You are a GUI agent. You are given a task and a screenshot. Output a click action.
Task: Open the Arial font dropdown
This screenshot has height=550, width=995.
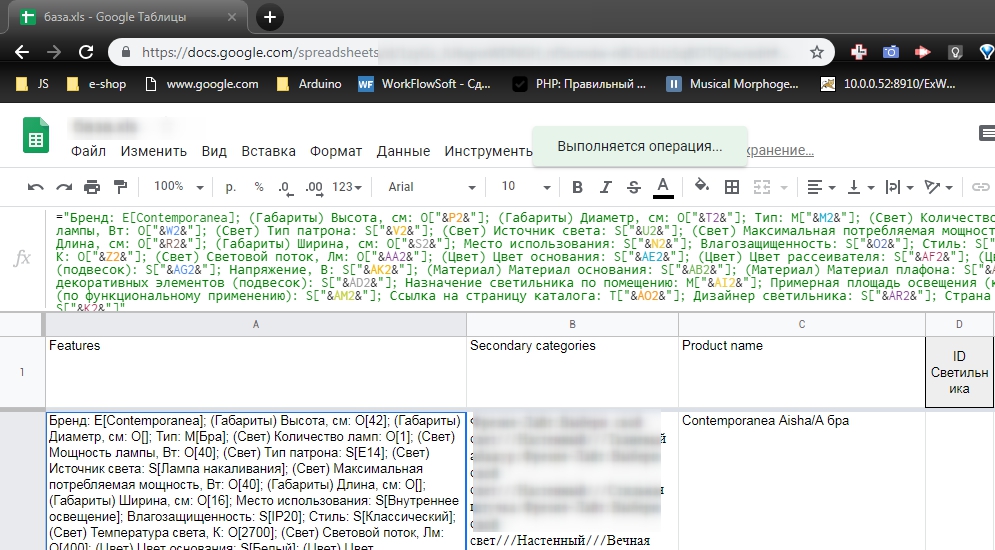coord(431,187)
